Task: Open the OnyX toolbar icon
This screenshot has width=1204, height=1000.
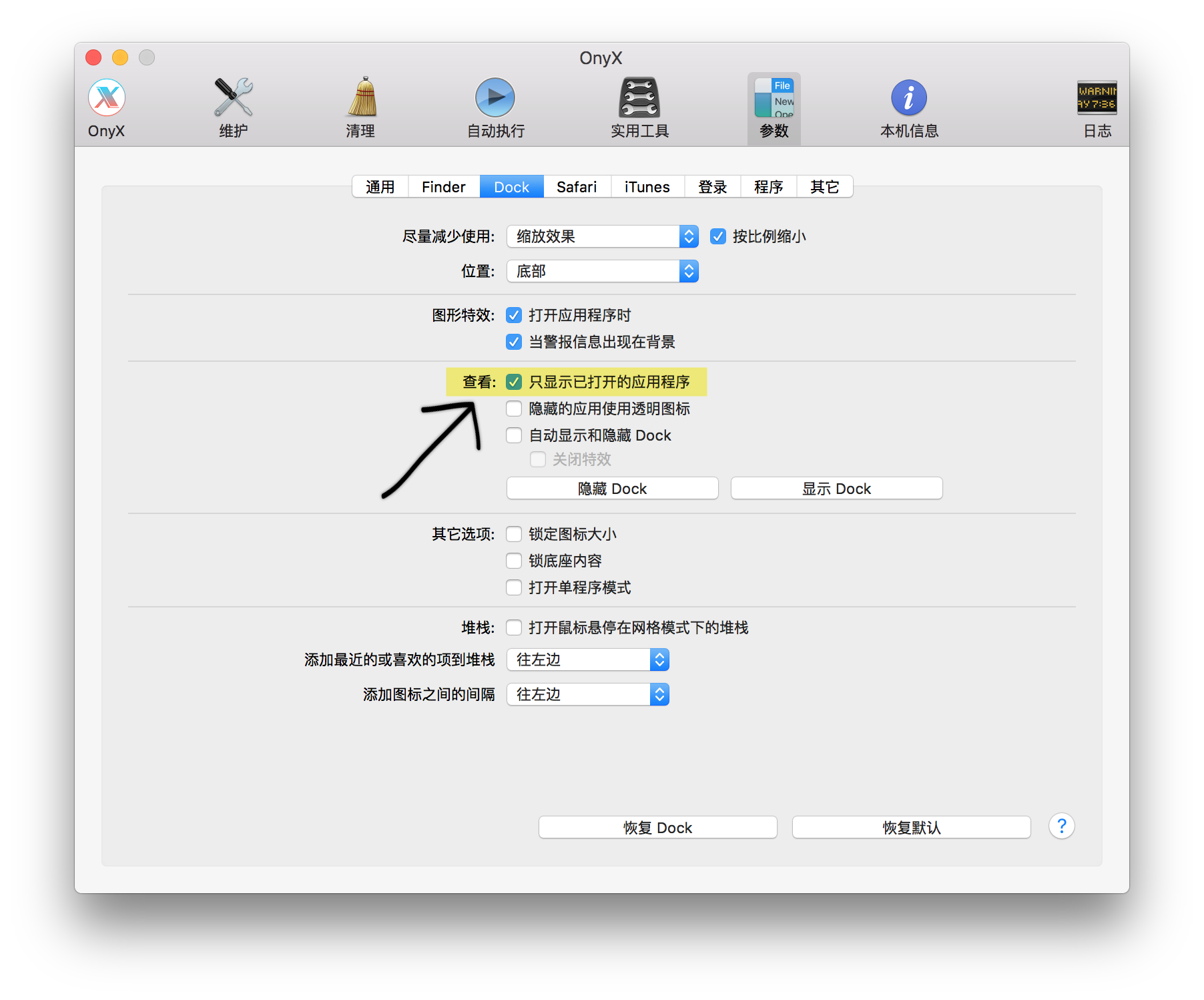Action: pos(107,108)
